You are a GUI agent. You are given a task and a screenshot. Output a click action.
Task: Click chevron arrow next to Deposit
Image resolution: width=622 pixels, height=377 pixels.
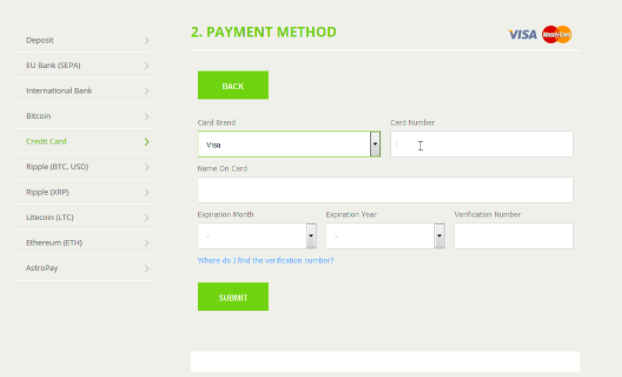(147, 40)
